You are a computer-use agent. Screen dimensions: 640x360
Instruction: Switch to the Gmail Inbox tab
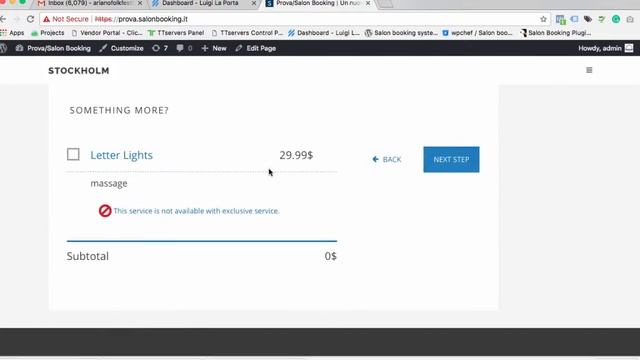click(x=89, y=3)
